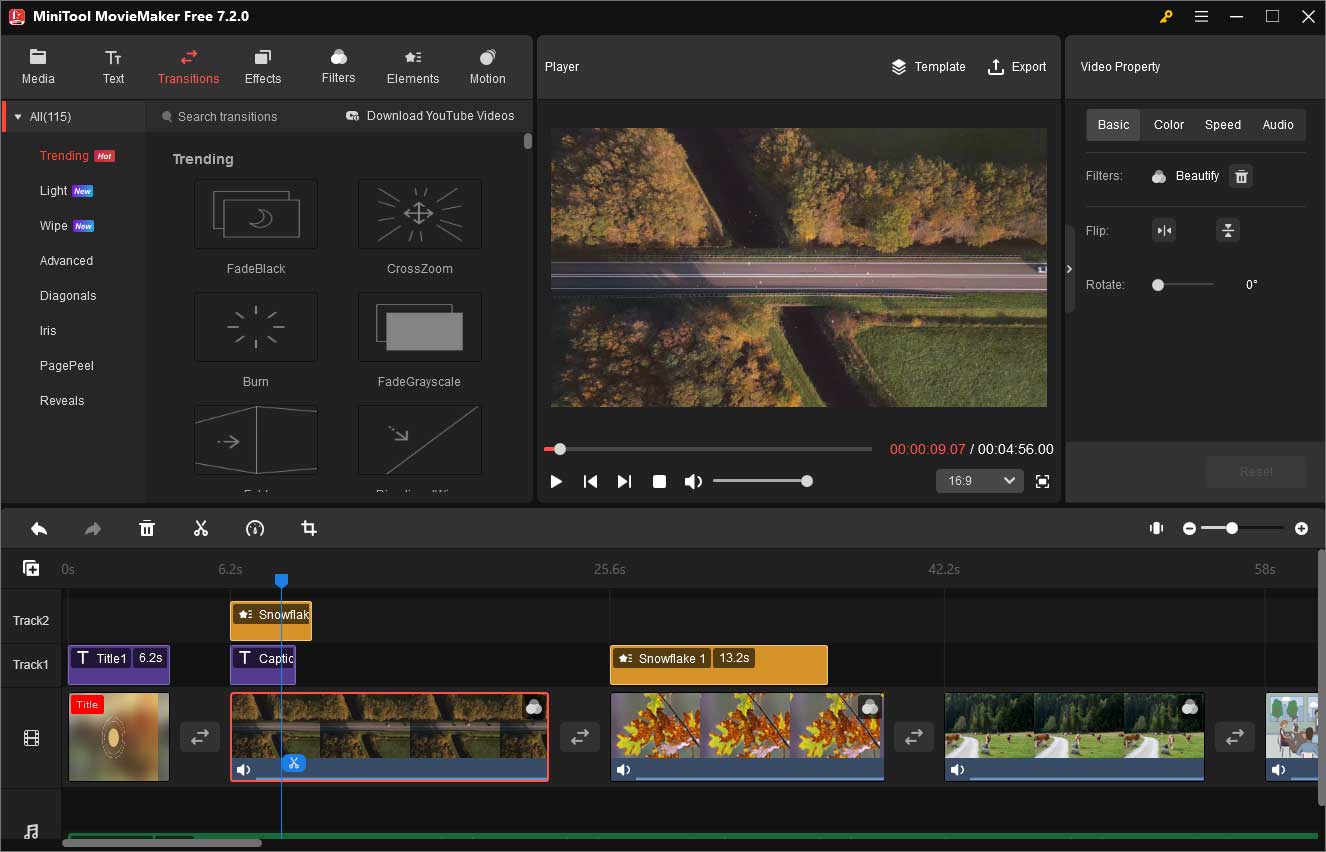Click the Template button
The image size is (1326, 852).
tap(928, 67)
